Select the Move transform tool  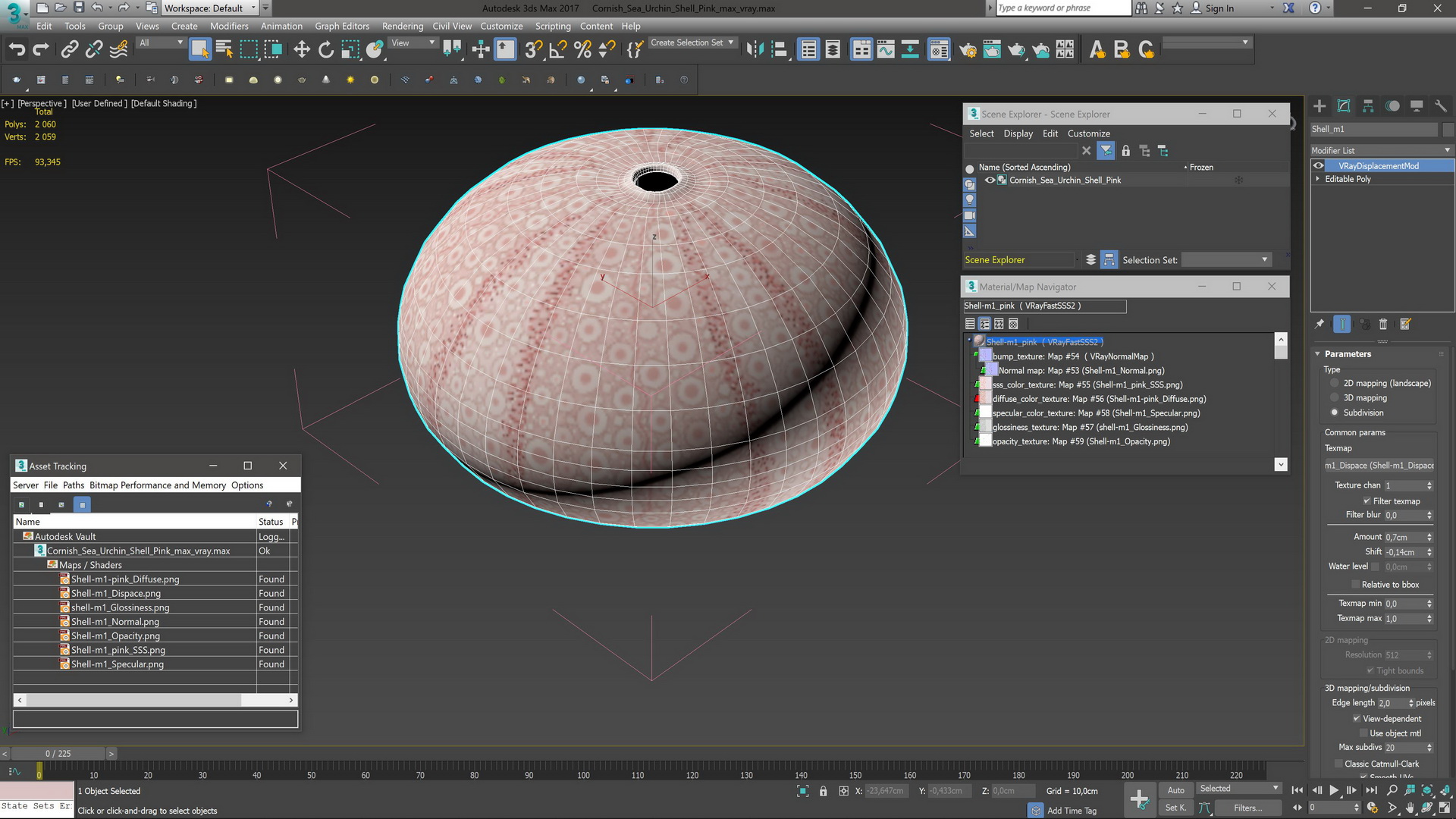click(x=302, y=50)
